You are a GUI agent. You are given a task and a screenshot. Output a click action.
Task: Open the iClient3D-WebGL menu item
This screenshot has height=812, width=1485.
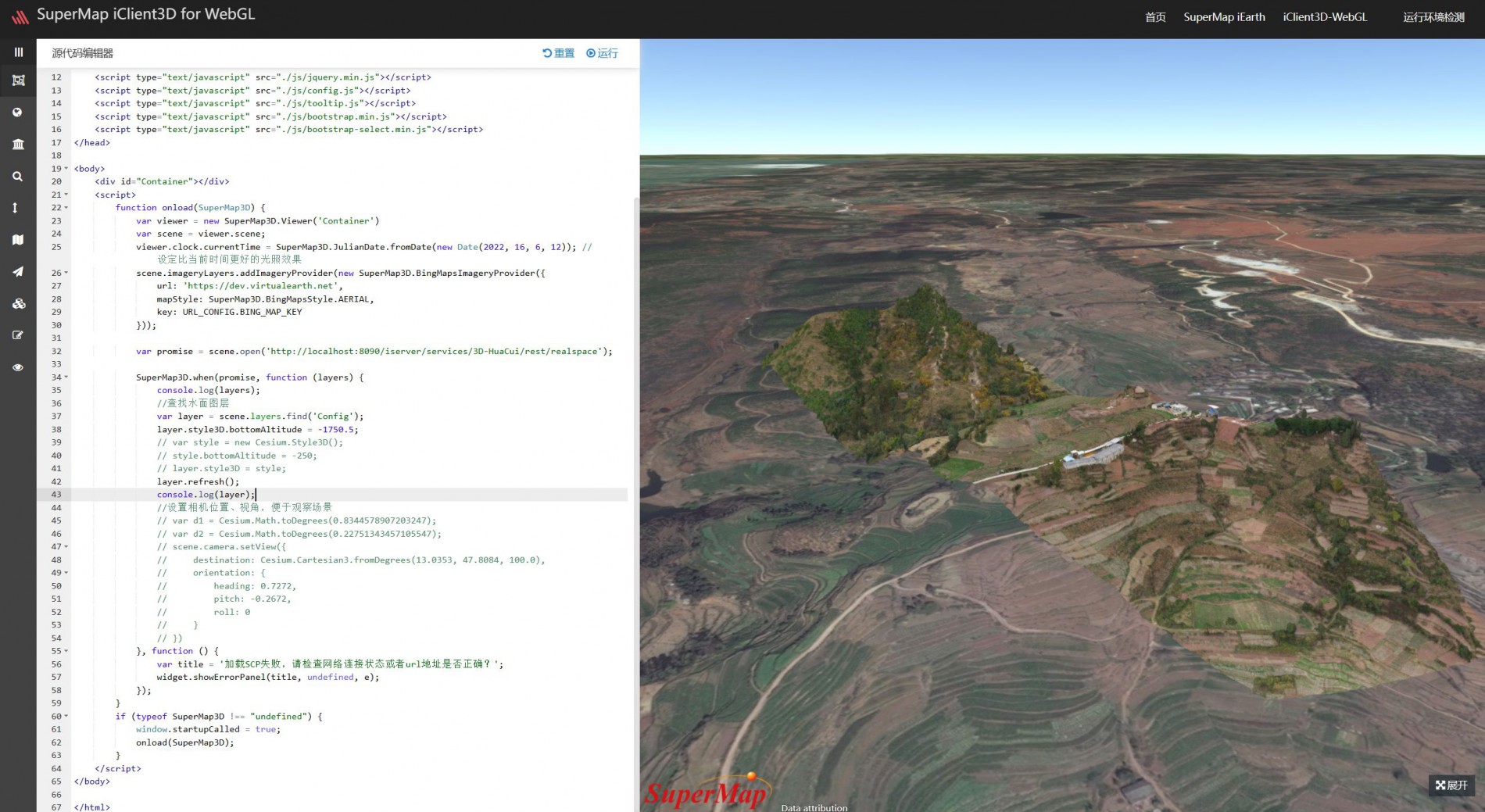pos(1325,17)
